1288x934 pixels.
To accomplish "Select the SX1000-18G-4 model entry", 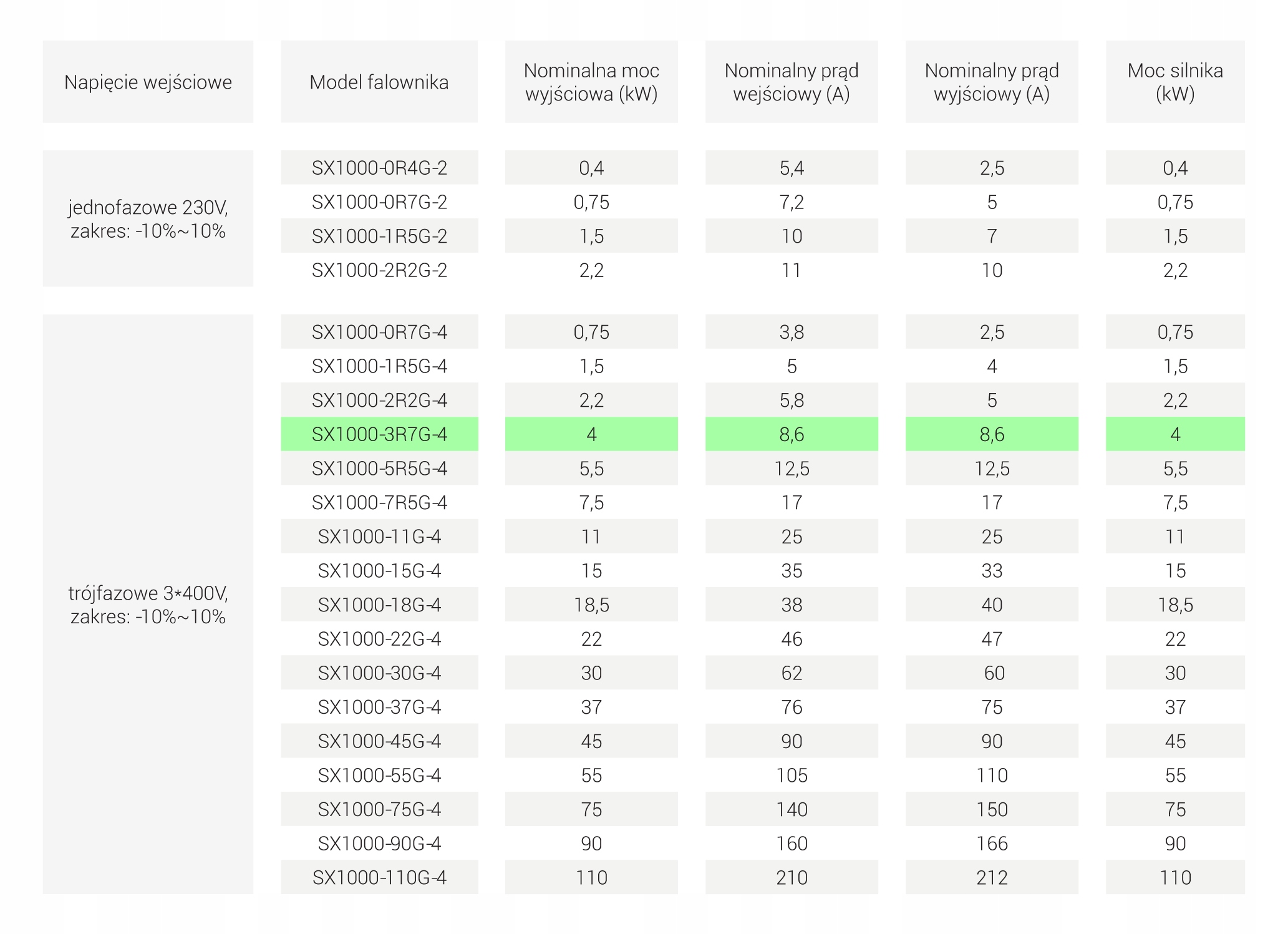I will click(x=379, y=605).
